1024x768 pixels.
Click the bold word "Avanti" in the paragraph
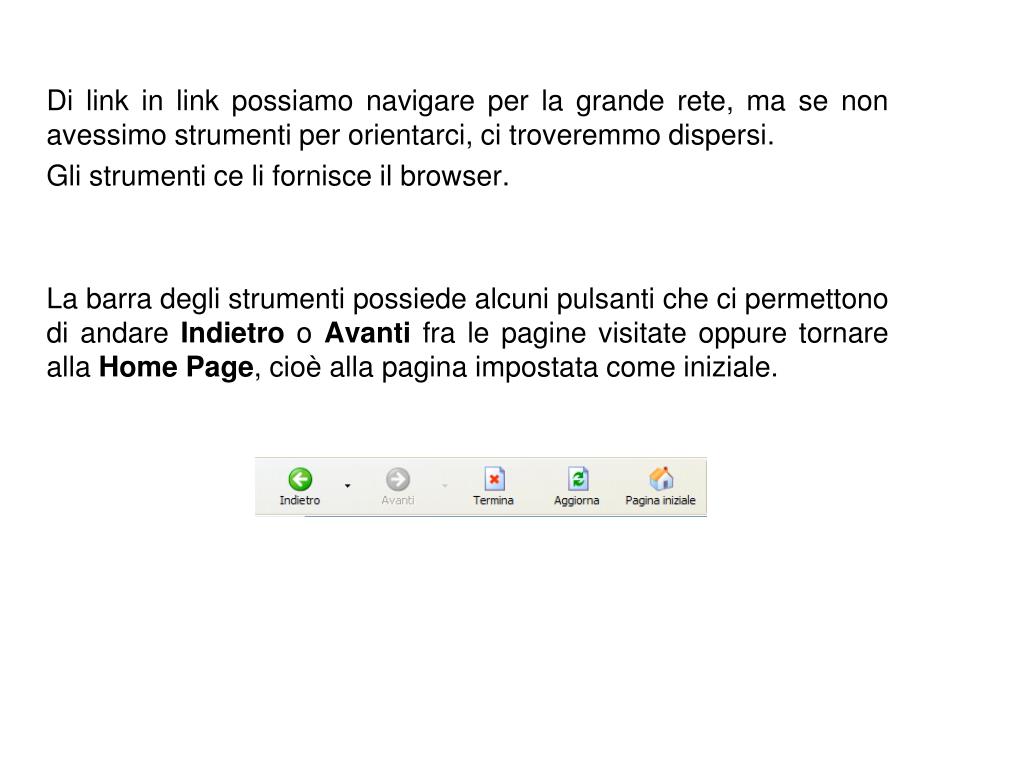coord(367,333)
